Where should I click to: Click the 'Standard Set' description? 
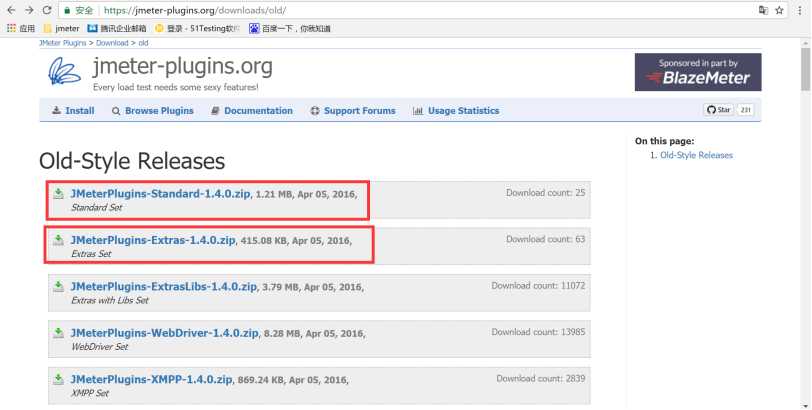coord(96,208)
